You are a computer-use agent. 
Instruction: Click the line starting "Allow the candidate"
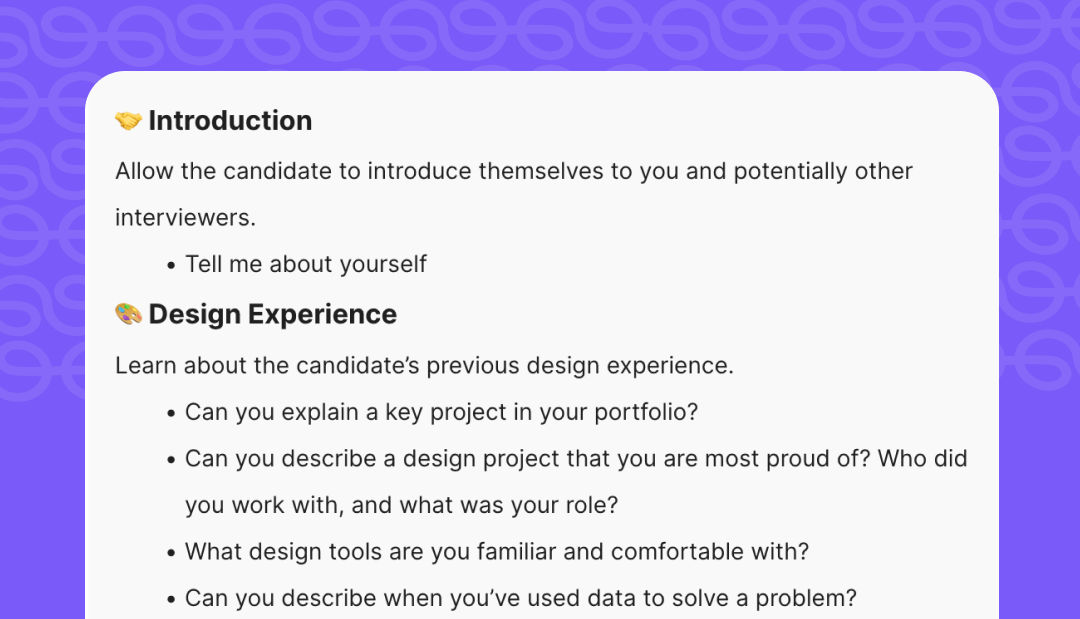click(x=513, y=172)
